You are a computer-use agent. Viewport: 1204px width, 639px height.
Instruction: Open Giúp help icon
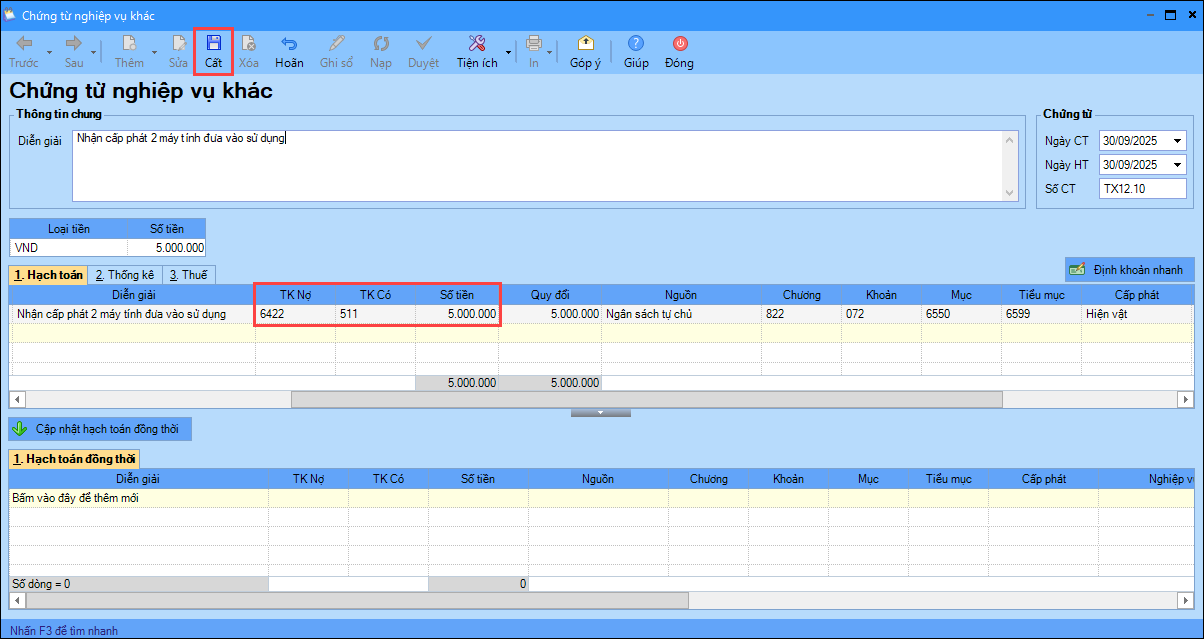[x=636, y=44]
